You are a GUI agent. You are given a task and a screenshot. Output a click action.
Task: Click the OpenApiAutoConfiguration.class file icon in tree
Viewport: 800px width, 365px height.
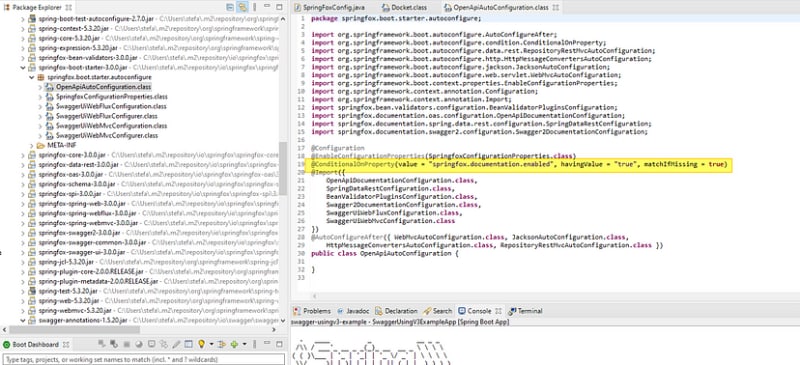click(50, 87)
